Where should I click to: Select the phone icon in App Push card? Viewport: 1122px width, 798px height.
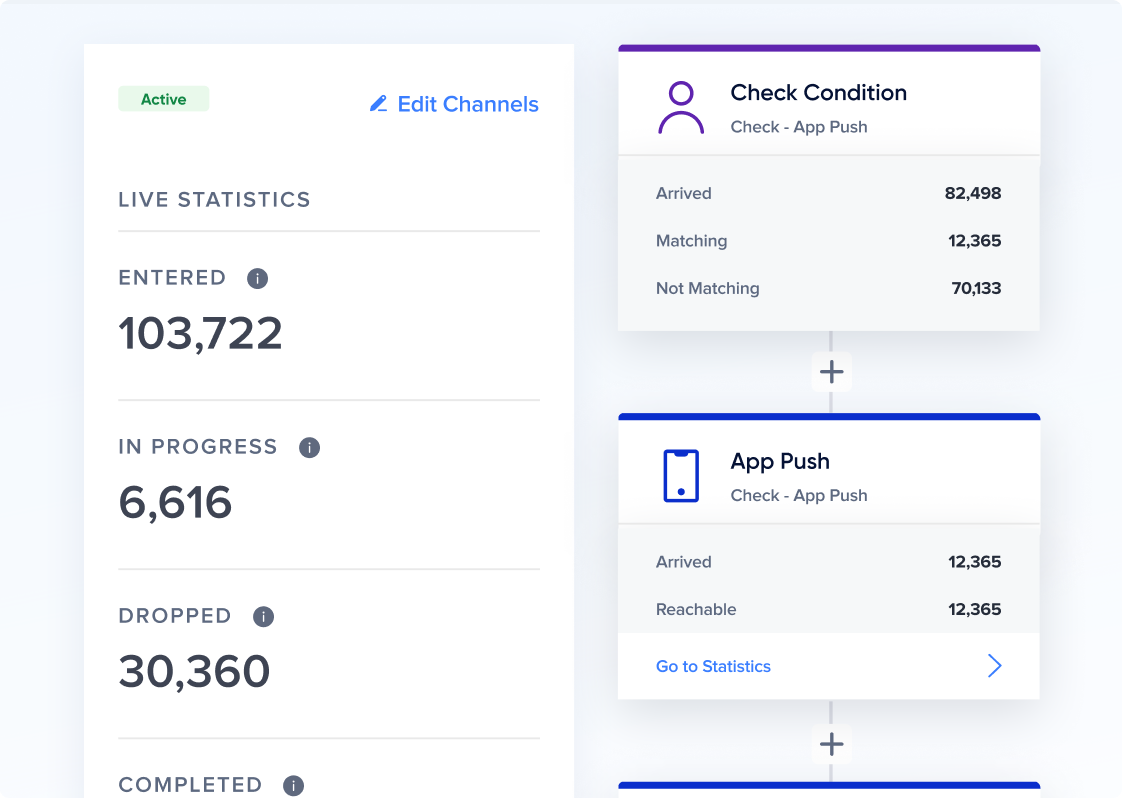tap(681, 476)
